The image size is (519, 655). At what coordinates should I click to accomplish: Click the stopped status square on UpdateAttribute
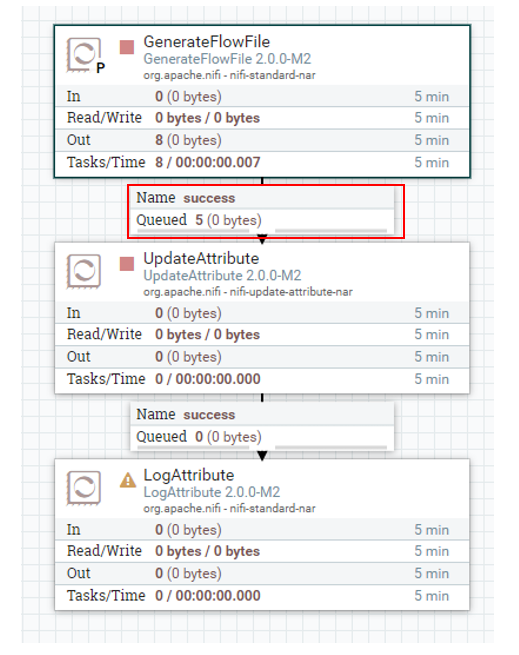coord(127,264)
